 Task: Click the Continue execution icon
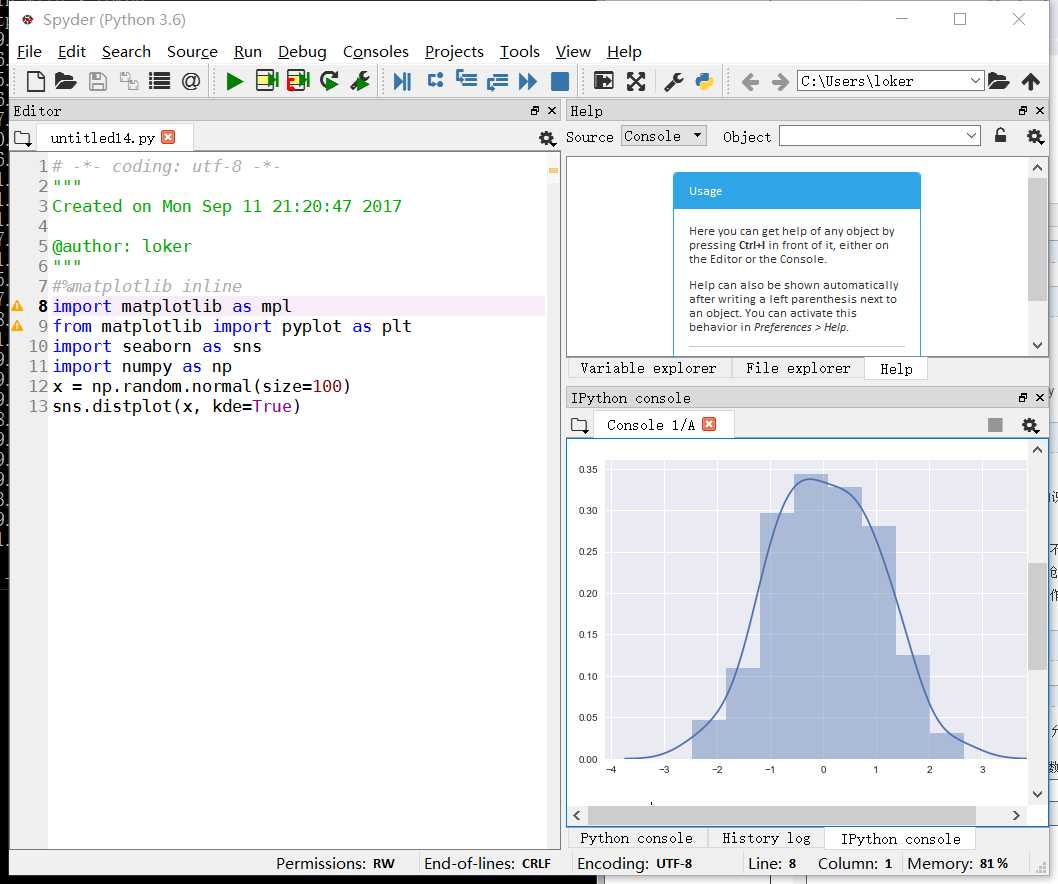[x=528, y=82]
